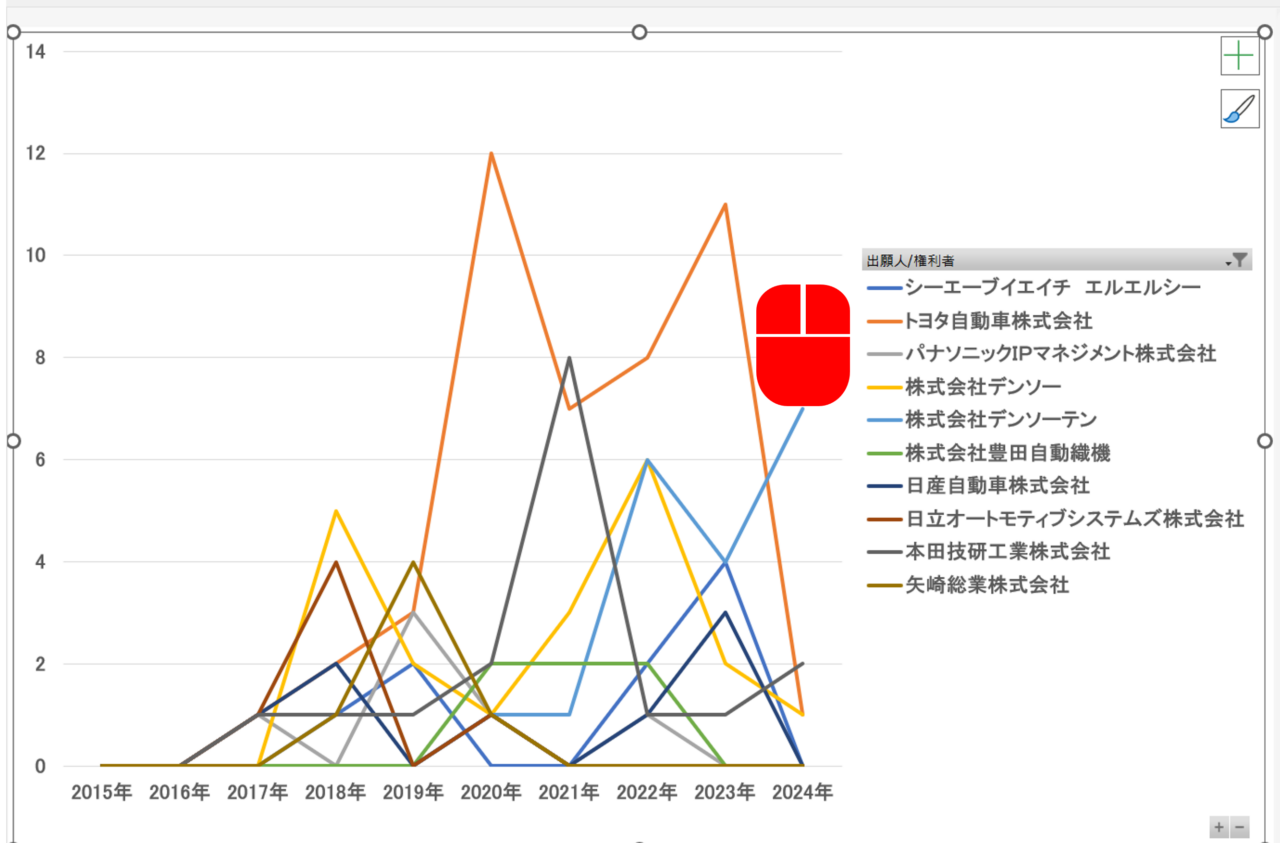This screenshot has width=1280, height=843.
Task: Click the 2019年 axis label
Action: 414,793
